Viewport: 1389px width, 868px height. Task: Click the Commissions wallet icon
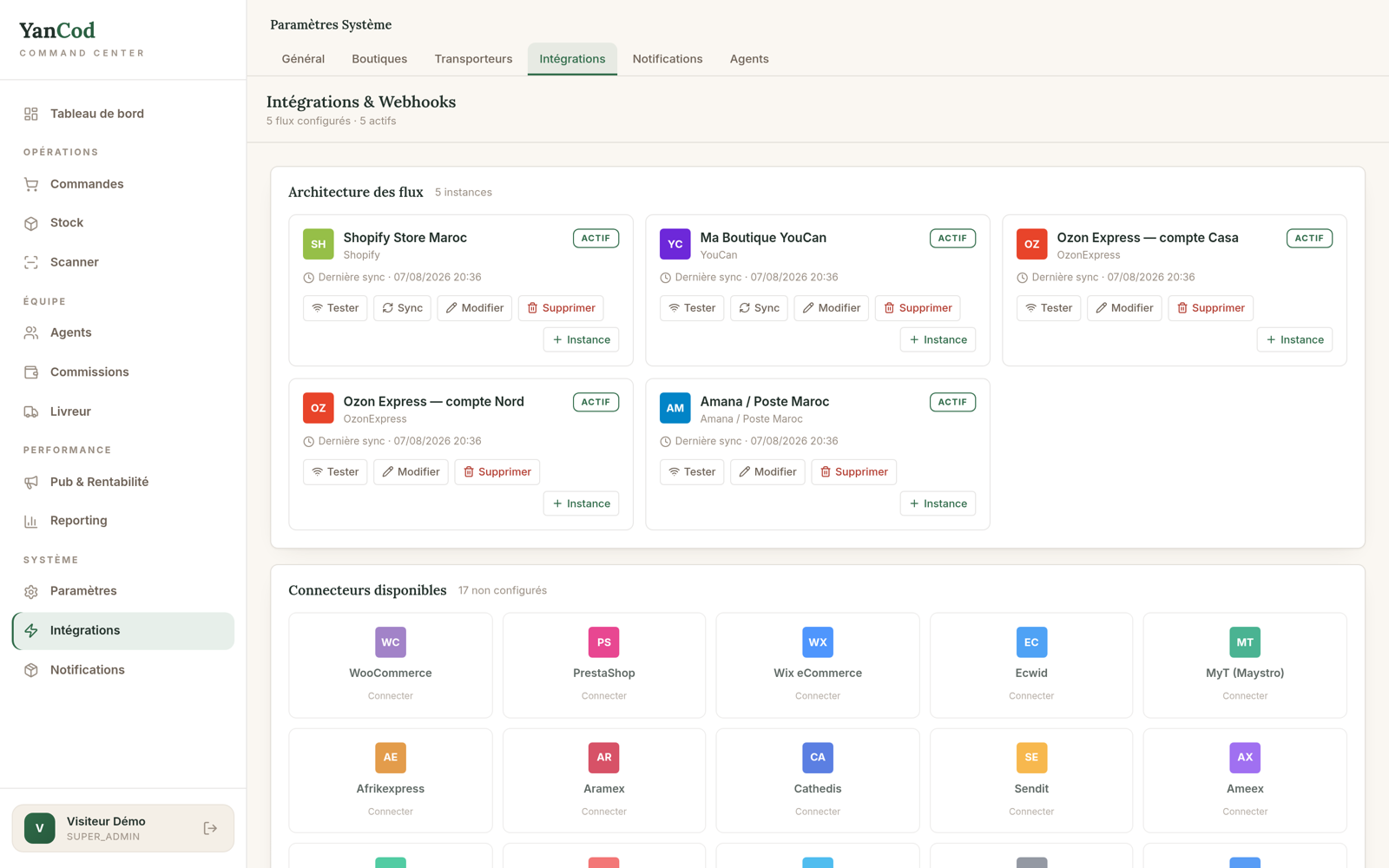31,372
